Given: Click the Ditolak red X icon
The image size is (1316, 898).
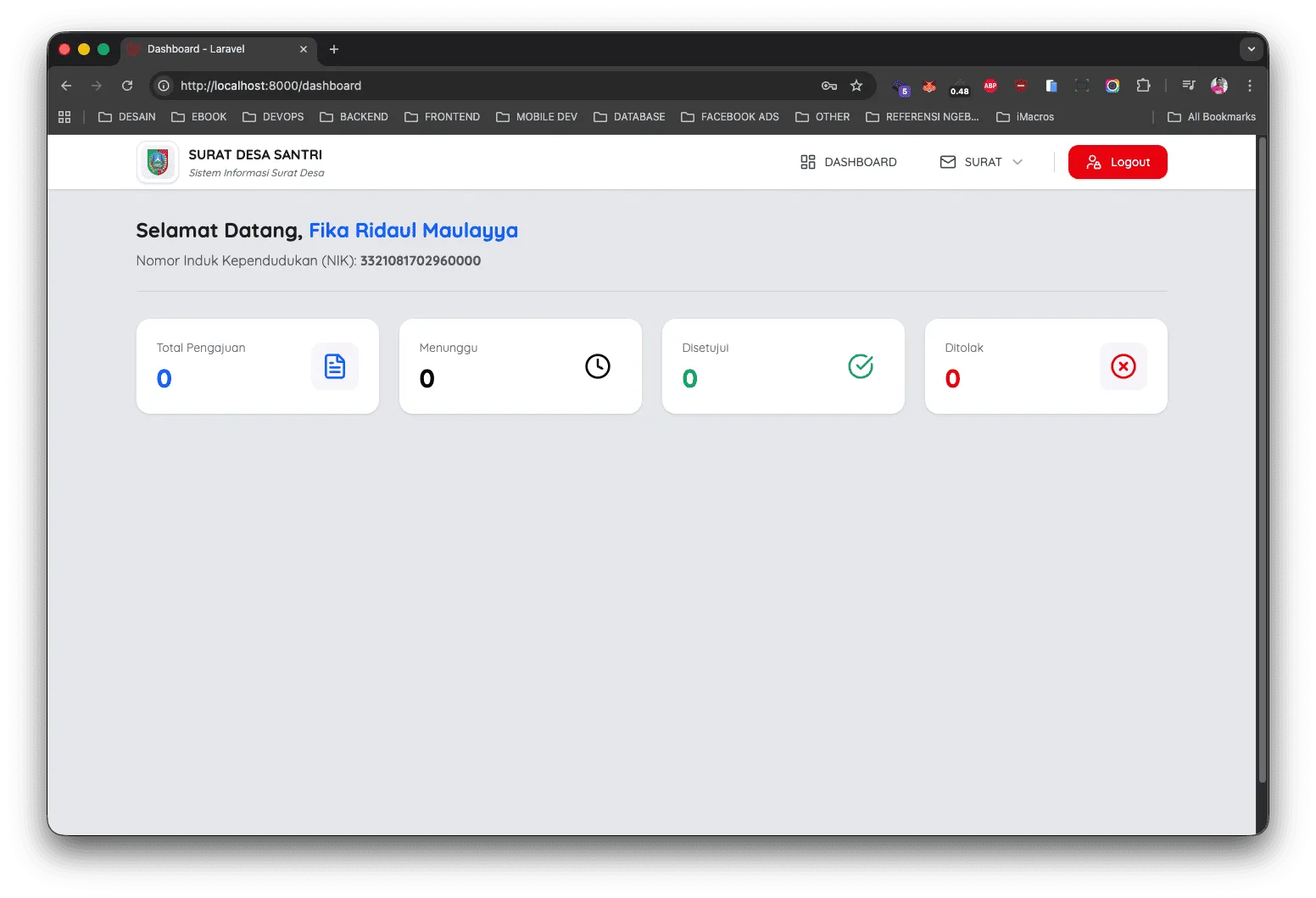Looking at the screenshot, I should (1124, 366).
